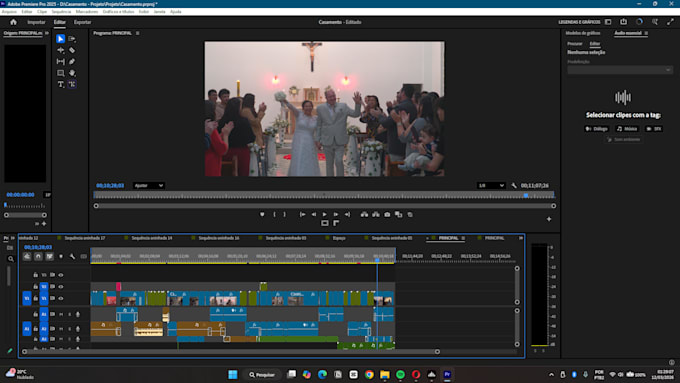Toggle the lock on track V2

pyautogui.click(x=36, y=287)
